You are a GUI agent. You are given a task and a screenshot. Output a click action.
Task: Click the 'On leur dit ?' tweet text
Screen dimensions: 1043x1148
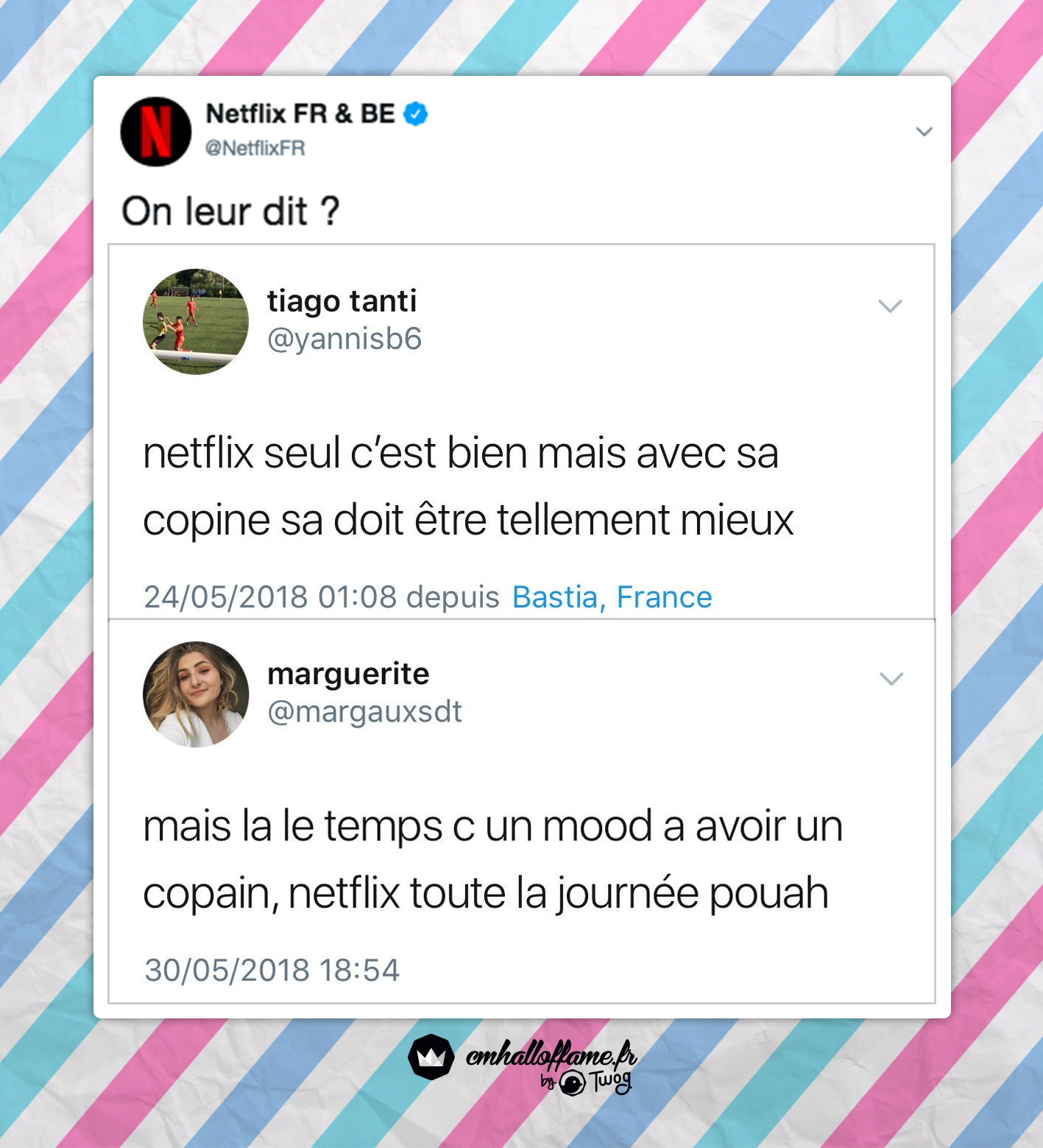tap(231, 211)
